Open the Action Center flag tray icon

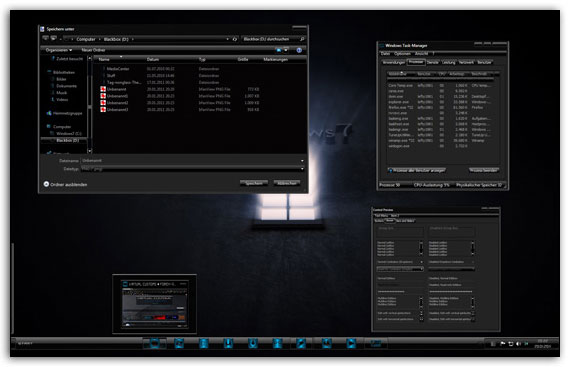pyautogui.click(x=503, y=343)
